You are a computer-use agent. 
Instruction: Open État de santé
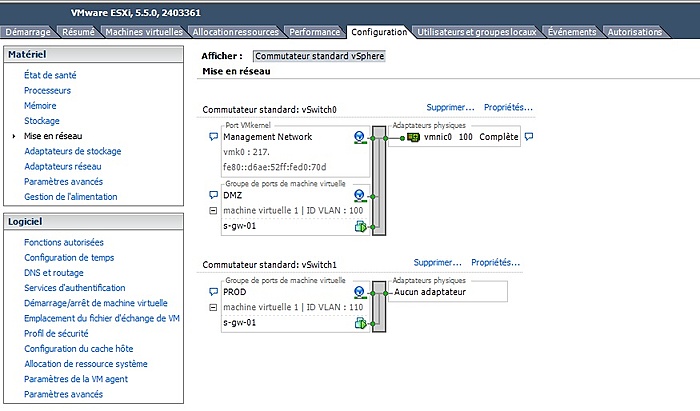pyautogui.click(x=50, y=75)
